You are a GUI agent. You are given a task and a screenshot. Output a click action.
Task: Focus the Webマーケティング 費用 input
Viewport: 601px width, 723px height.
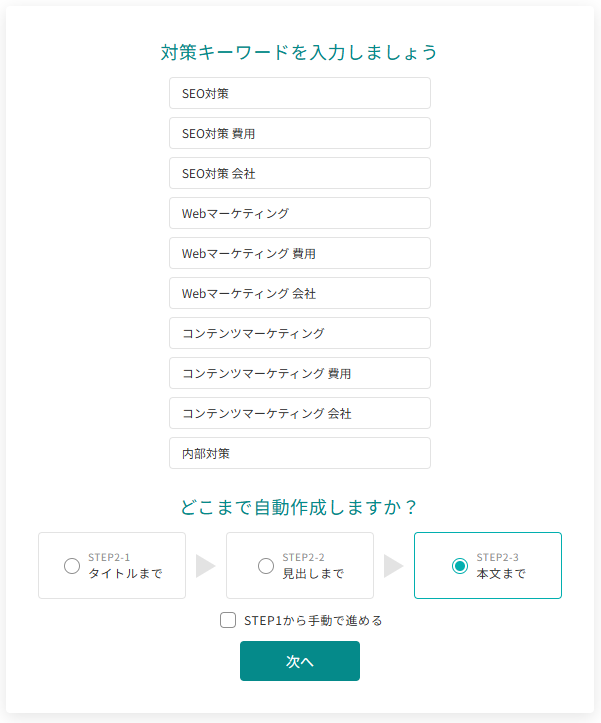[300, 253]
